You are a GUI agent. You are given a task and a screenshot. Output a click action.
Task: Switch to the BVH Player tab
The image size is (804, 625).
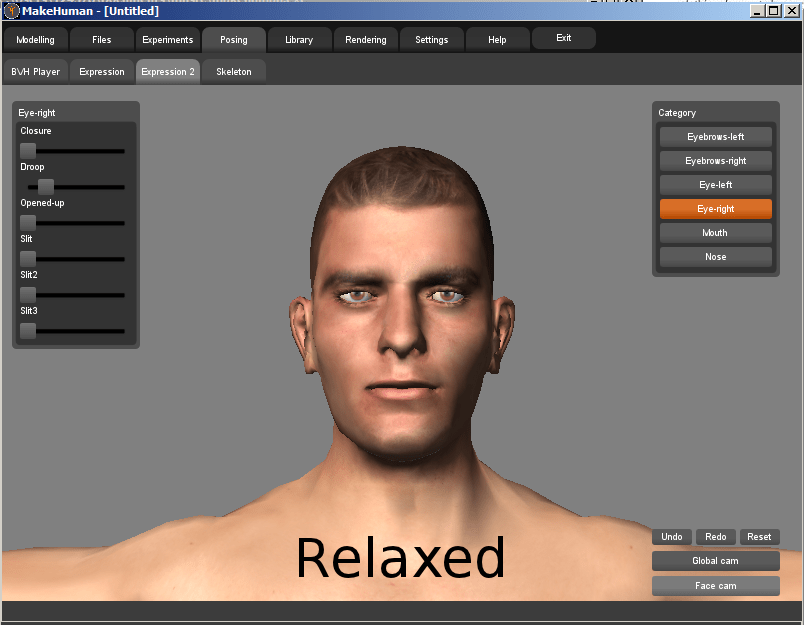pos(36,71)
